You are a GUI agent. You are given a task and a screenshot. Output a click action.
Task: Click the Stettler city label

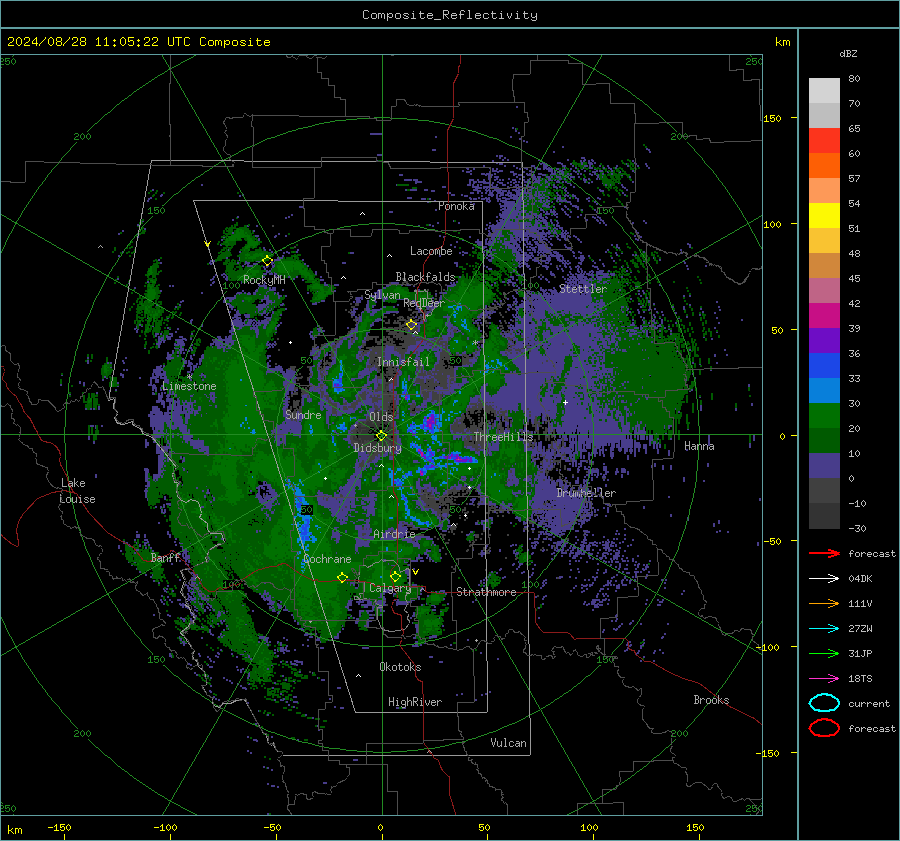[583, 289]
